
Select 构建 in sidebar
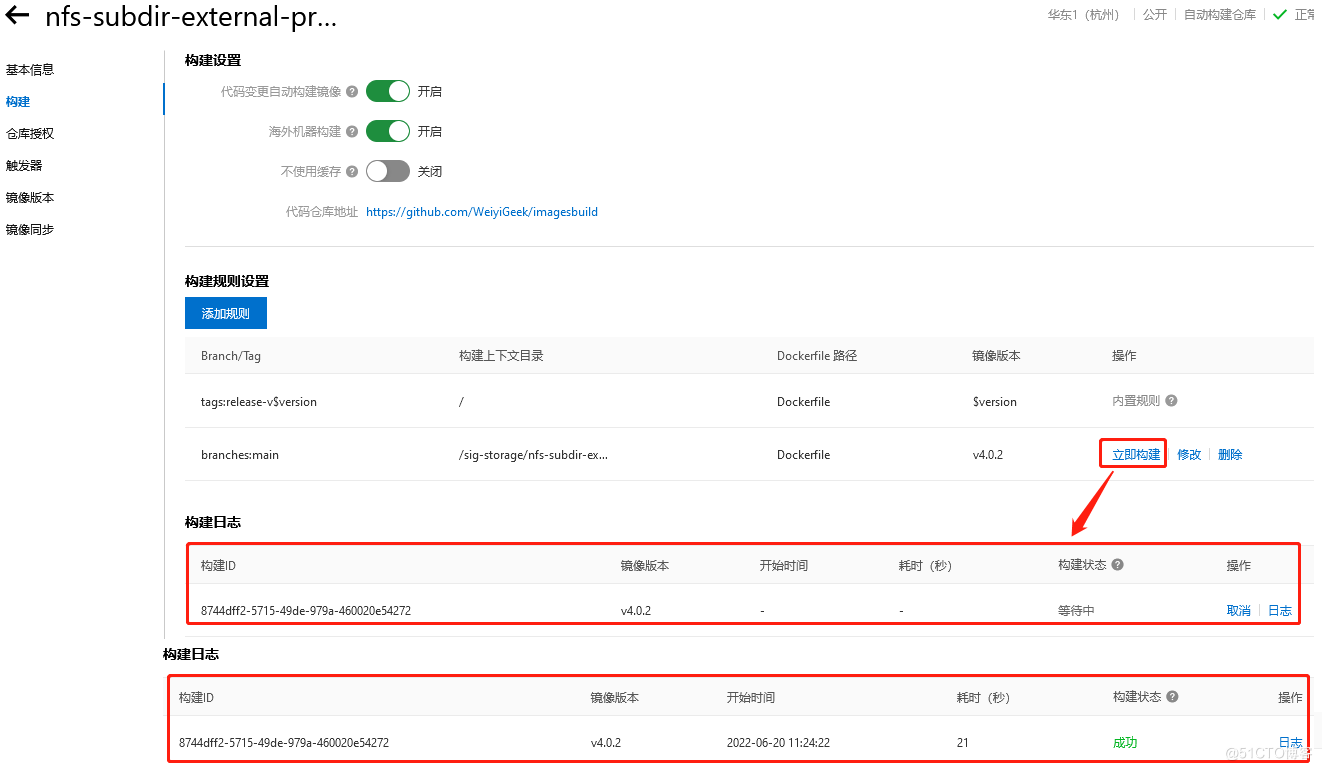pyautogui.click(x=18, y=102)
